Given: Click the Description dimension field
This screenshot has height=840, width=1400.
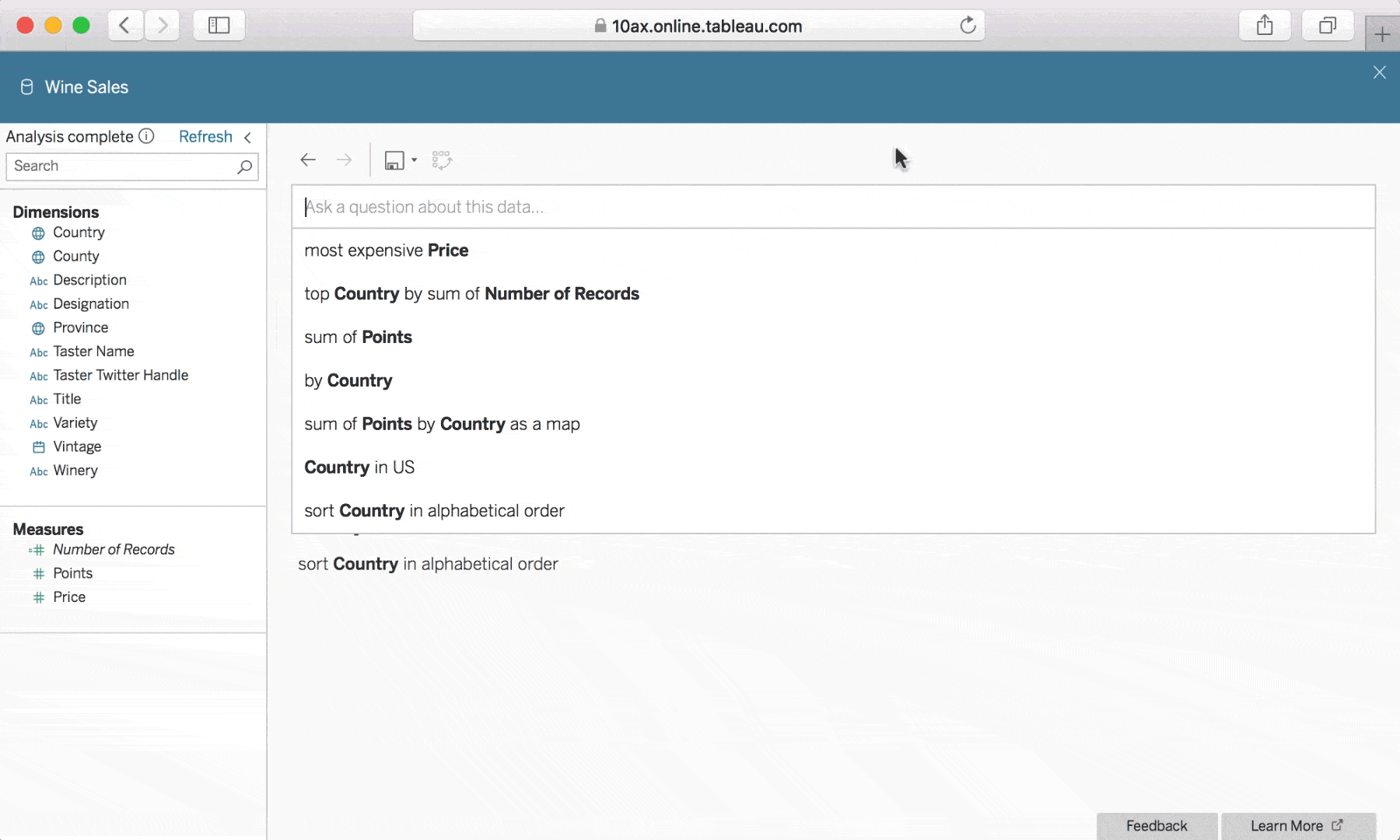Looking at the screenshot, I should [89, 280].
